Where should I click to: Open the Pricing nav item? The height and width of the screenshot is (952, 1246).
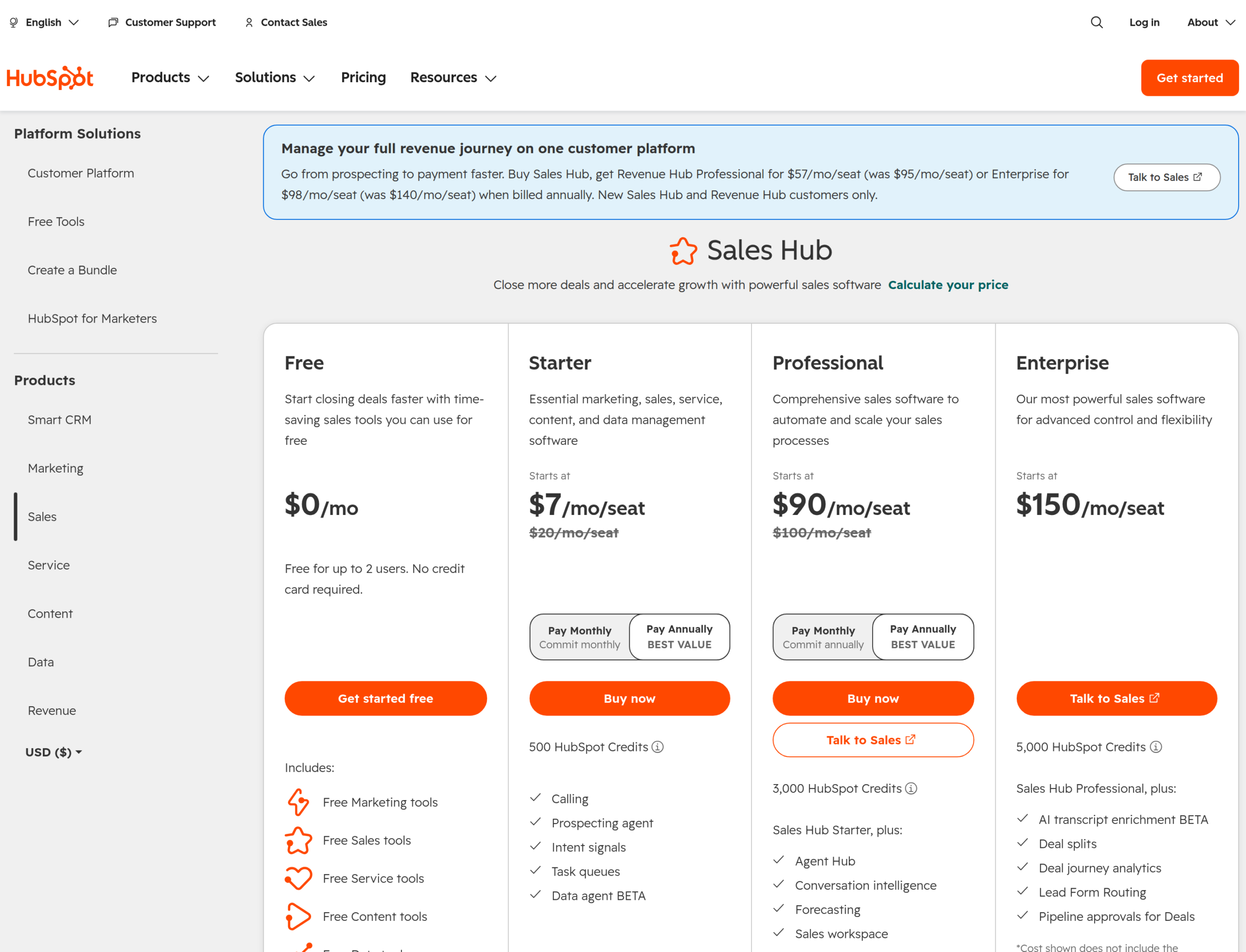[x=363, y=78]
